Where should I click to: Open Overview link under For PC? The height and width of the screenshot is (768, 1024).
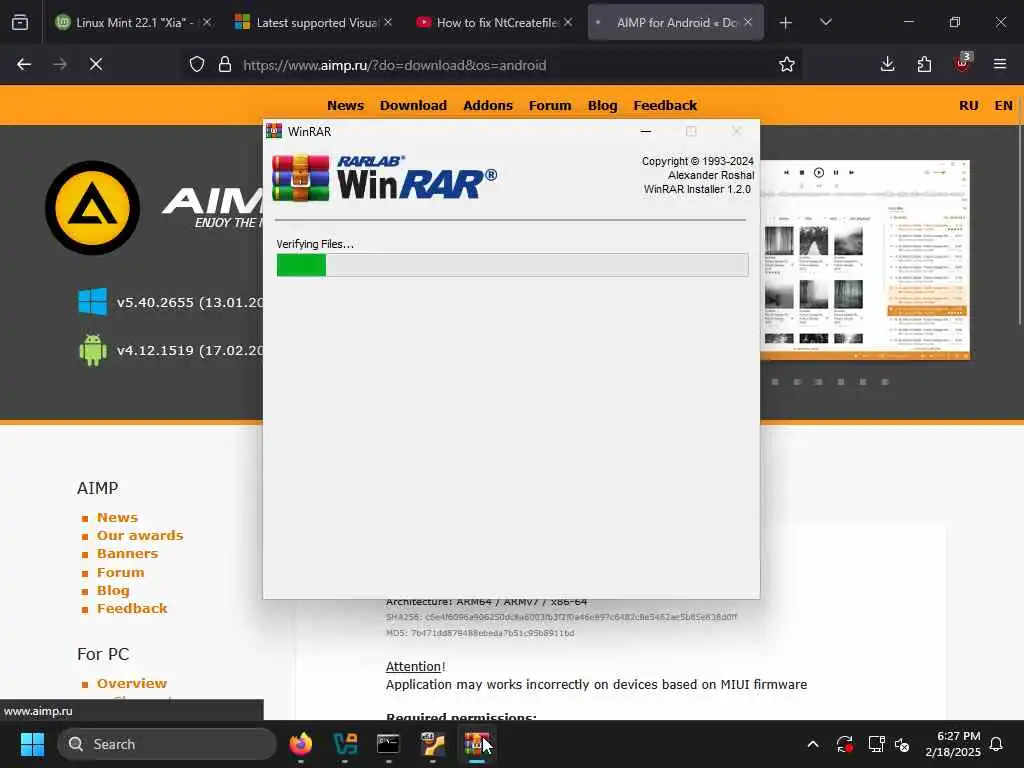coord(132,684)
